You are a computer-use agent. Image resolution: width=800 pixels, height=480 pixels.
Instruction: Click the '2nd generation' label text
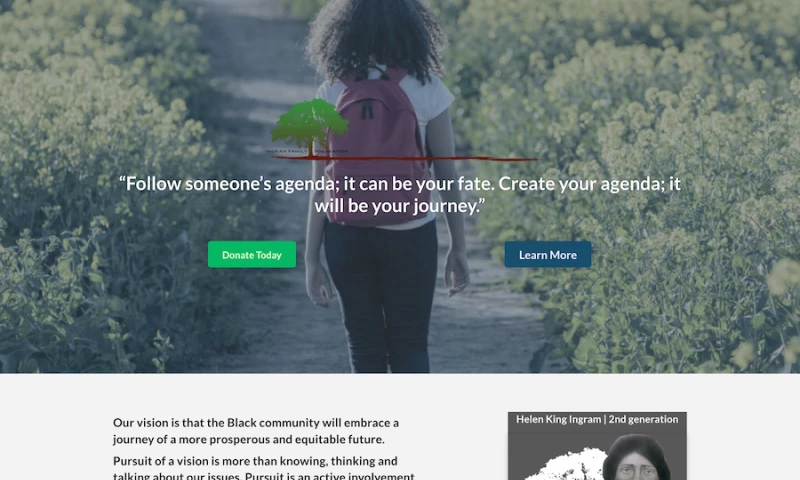[643, 419]
